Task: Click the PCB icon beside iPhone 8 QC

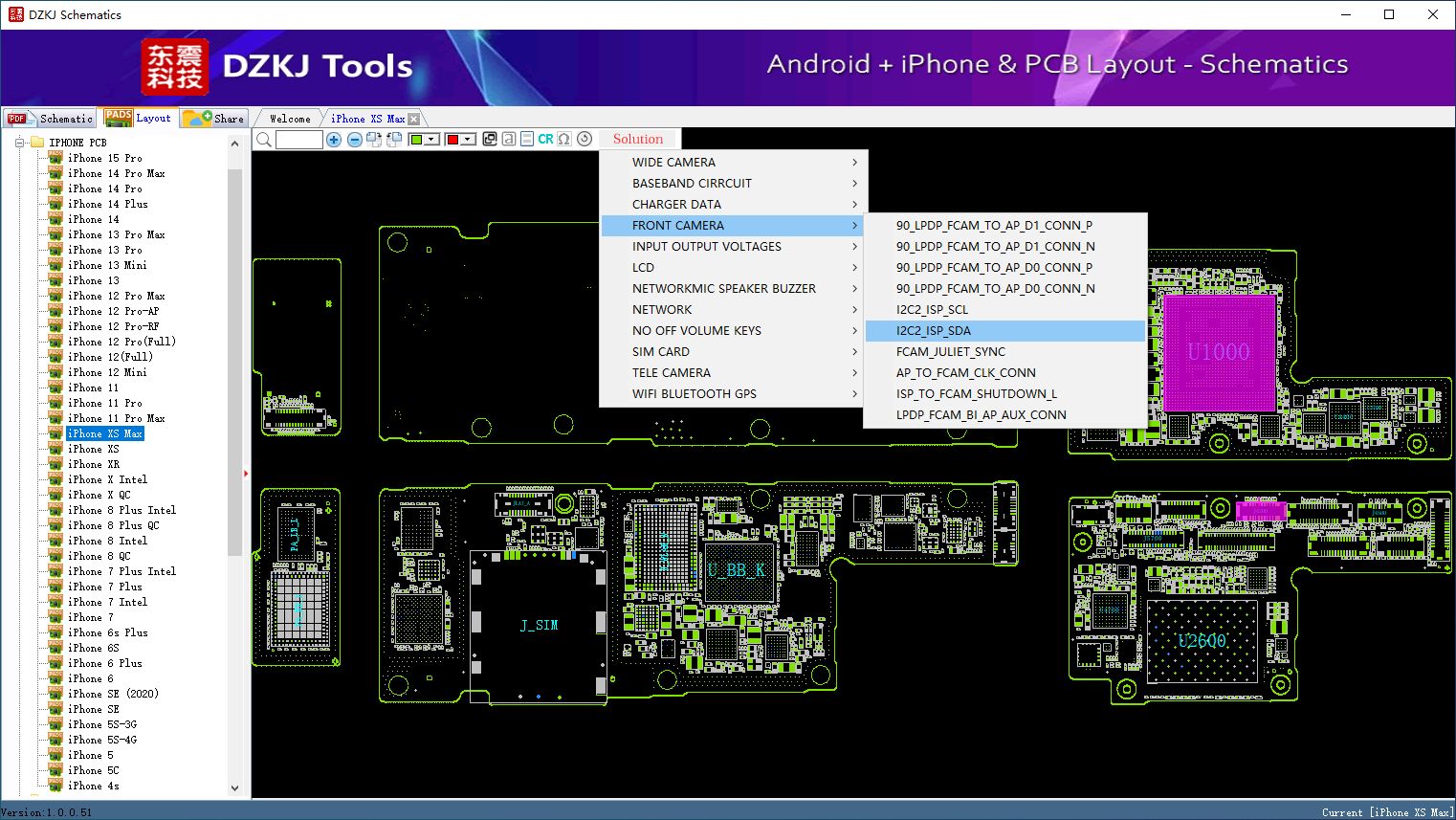Action: pyautogui.click(x=55, y=556)
